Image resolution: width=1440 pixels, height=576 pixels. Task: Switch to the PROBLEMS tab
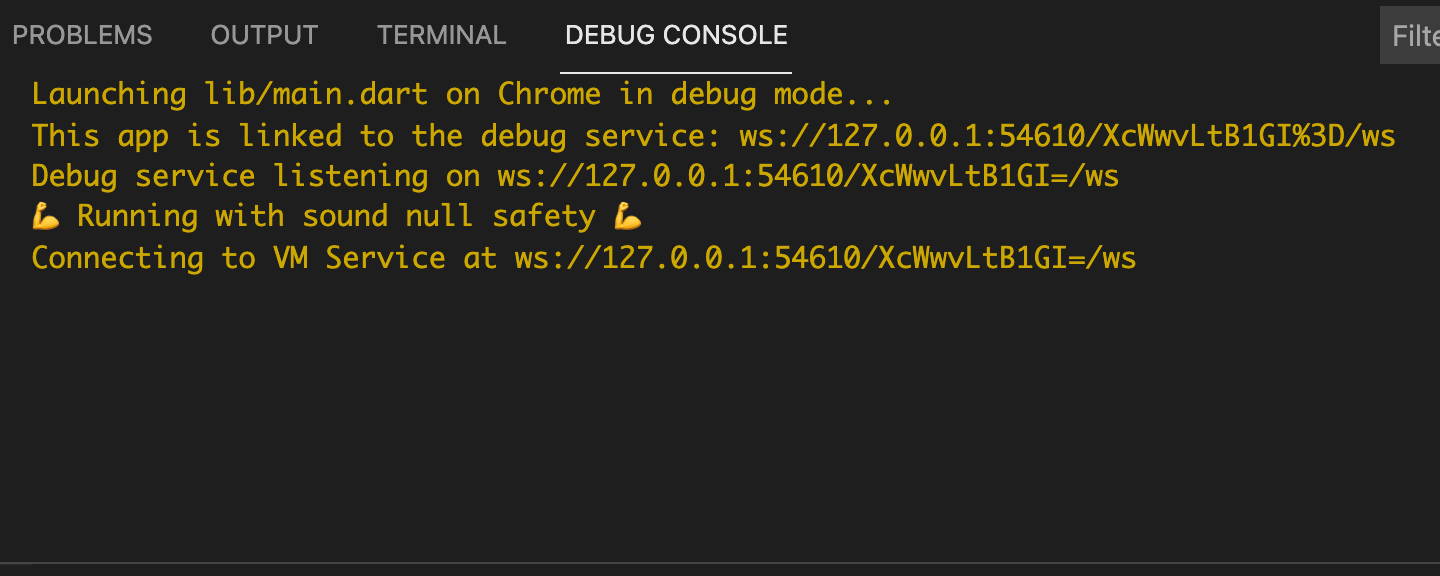pyautogui.click(x=82, y=35)
